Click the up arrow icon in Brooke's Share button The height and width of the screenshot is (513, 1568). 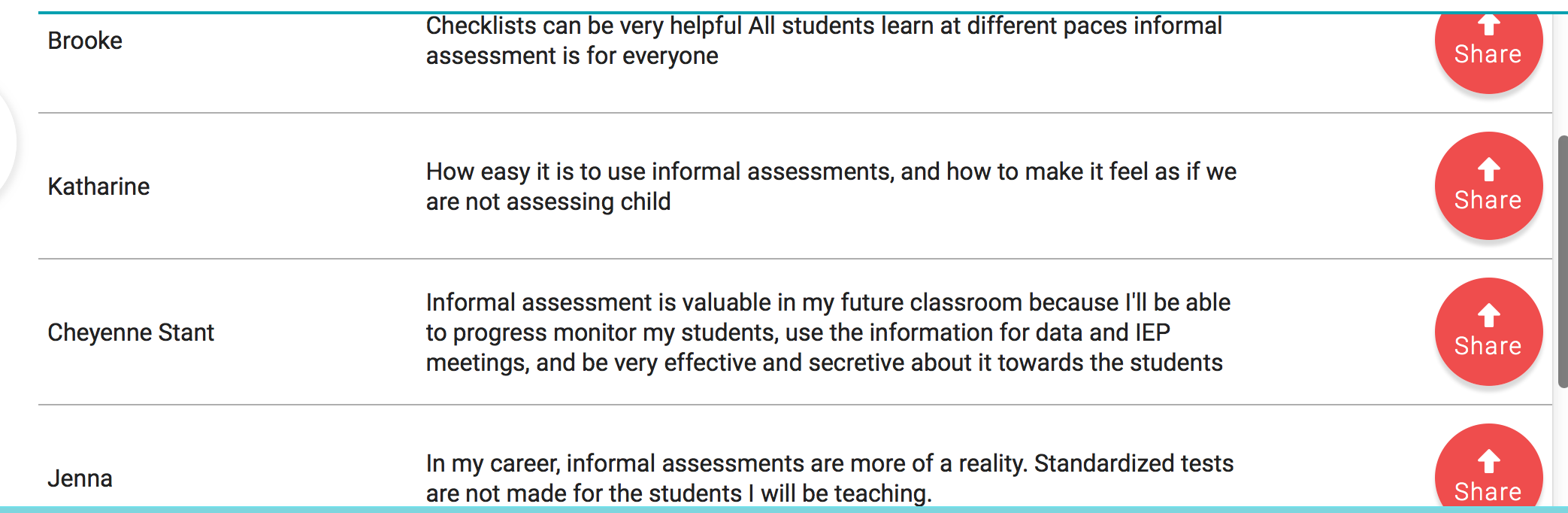pyautogui.click(x=1488, y=26)
